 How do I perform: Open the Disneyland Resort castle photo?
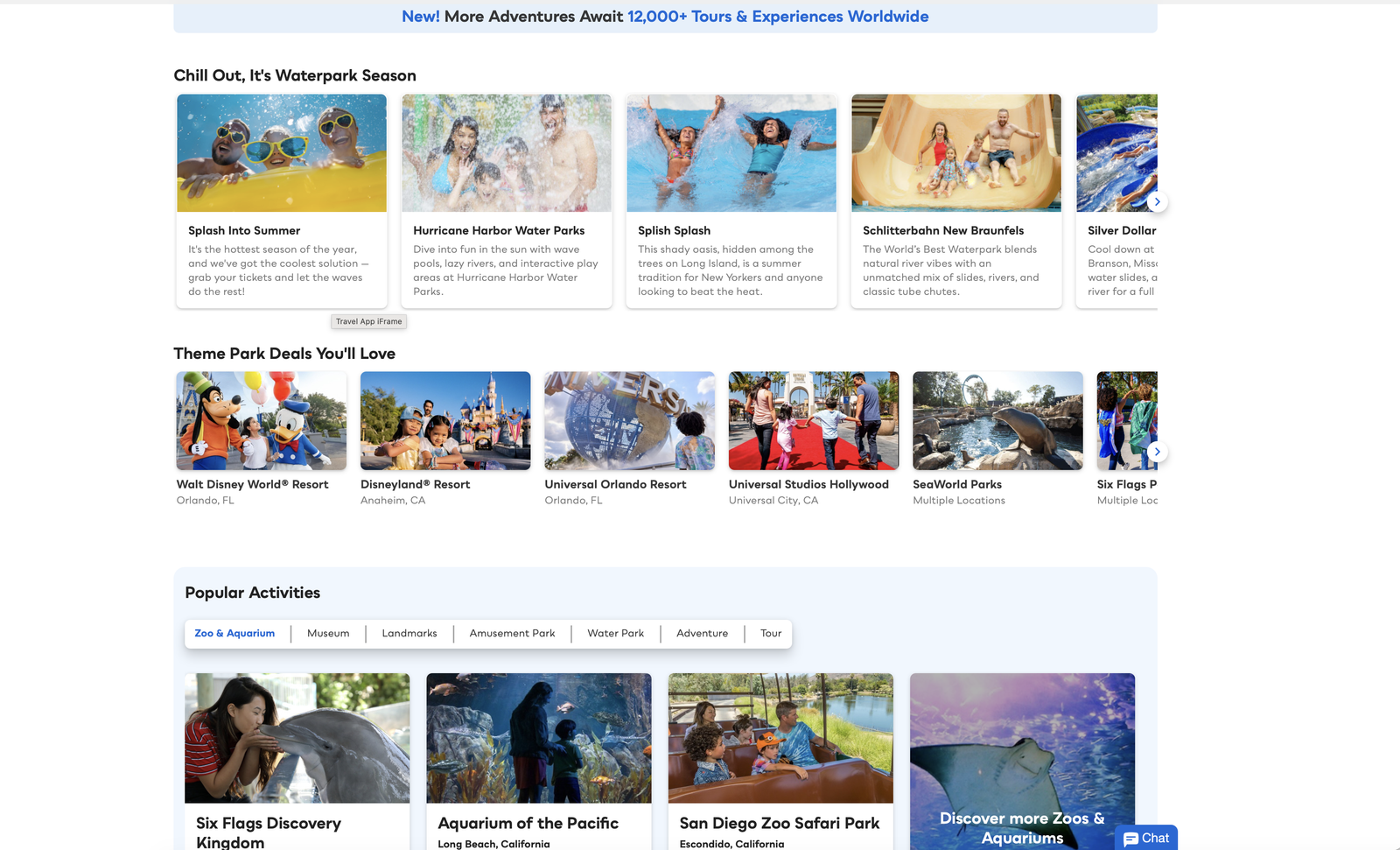click(x=445, y=421)
